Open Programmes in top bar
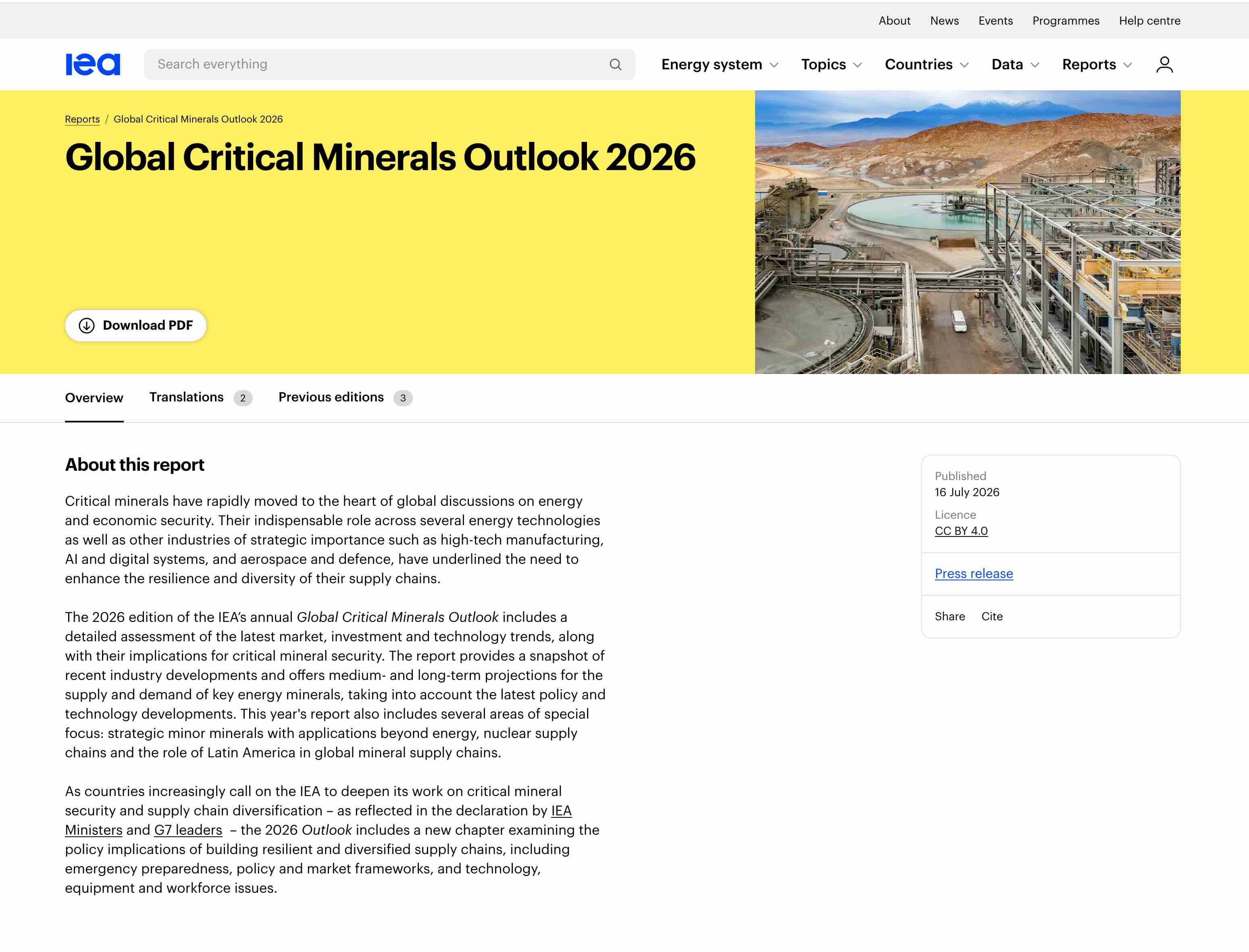 click(1066, 21)
